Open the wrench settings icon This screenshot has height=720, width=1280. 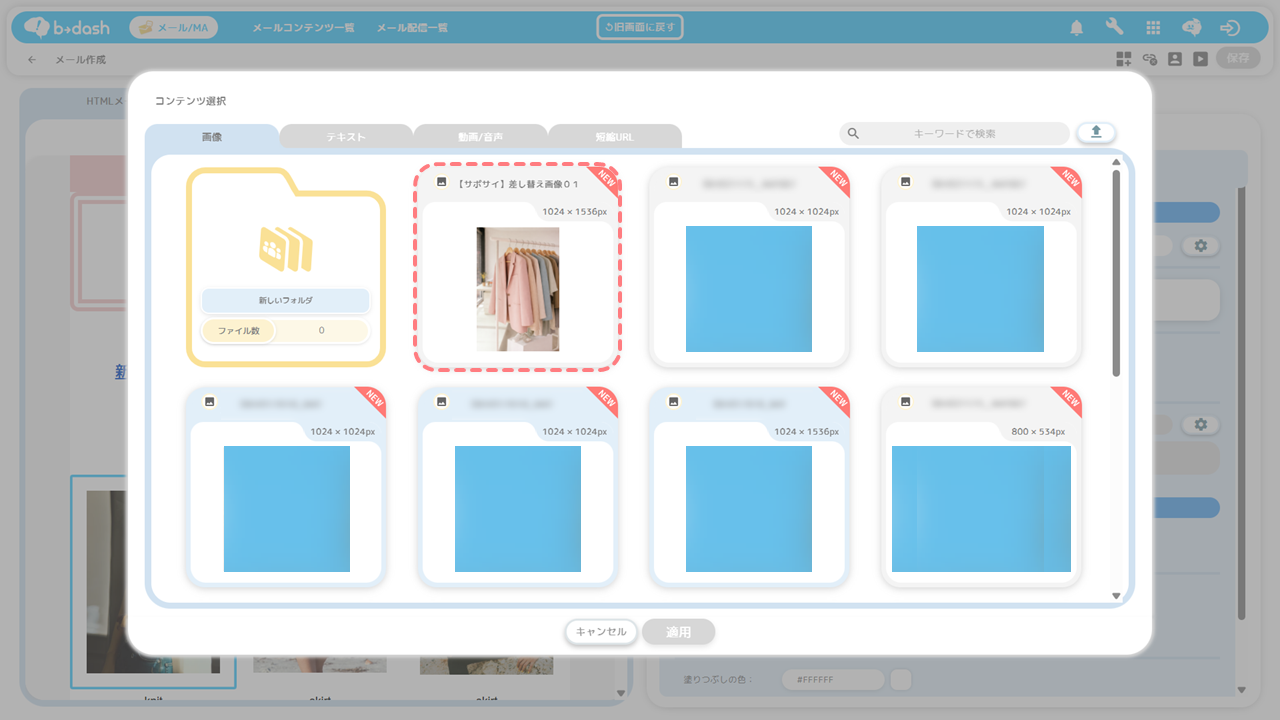[1114, 28]
